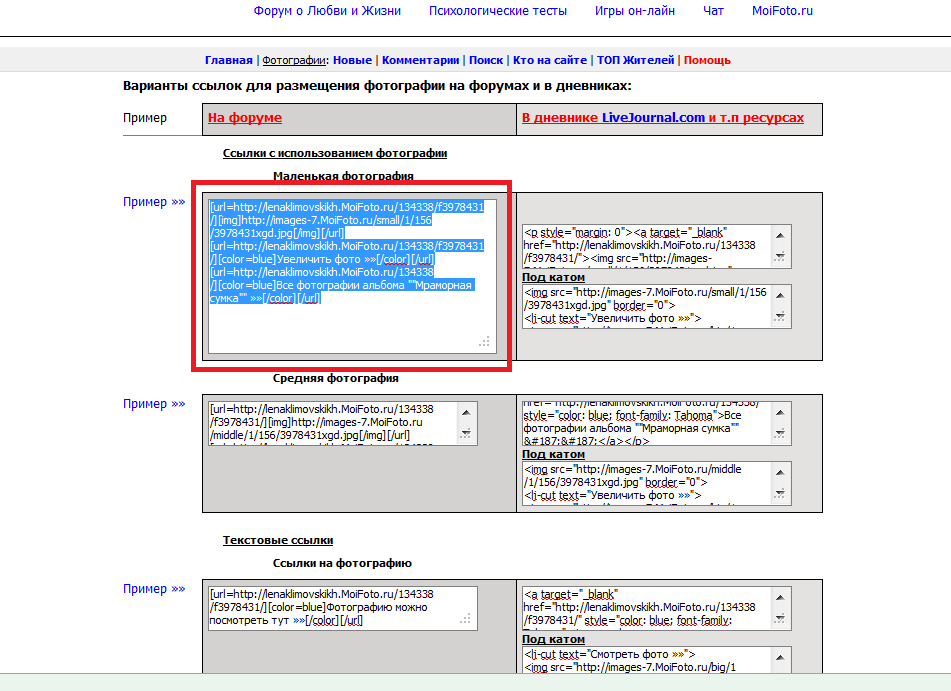This screenshot has width=951, height=691.
Task: Click the red Помощь link
Action: (x=707, y=61)
